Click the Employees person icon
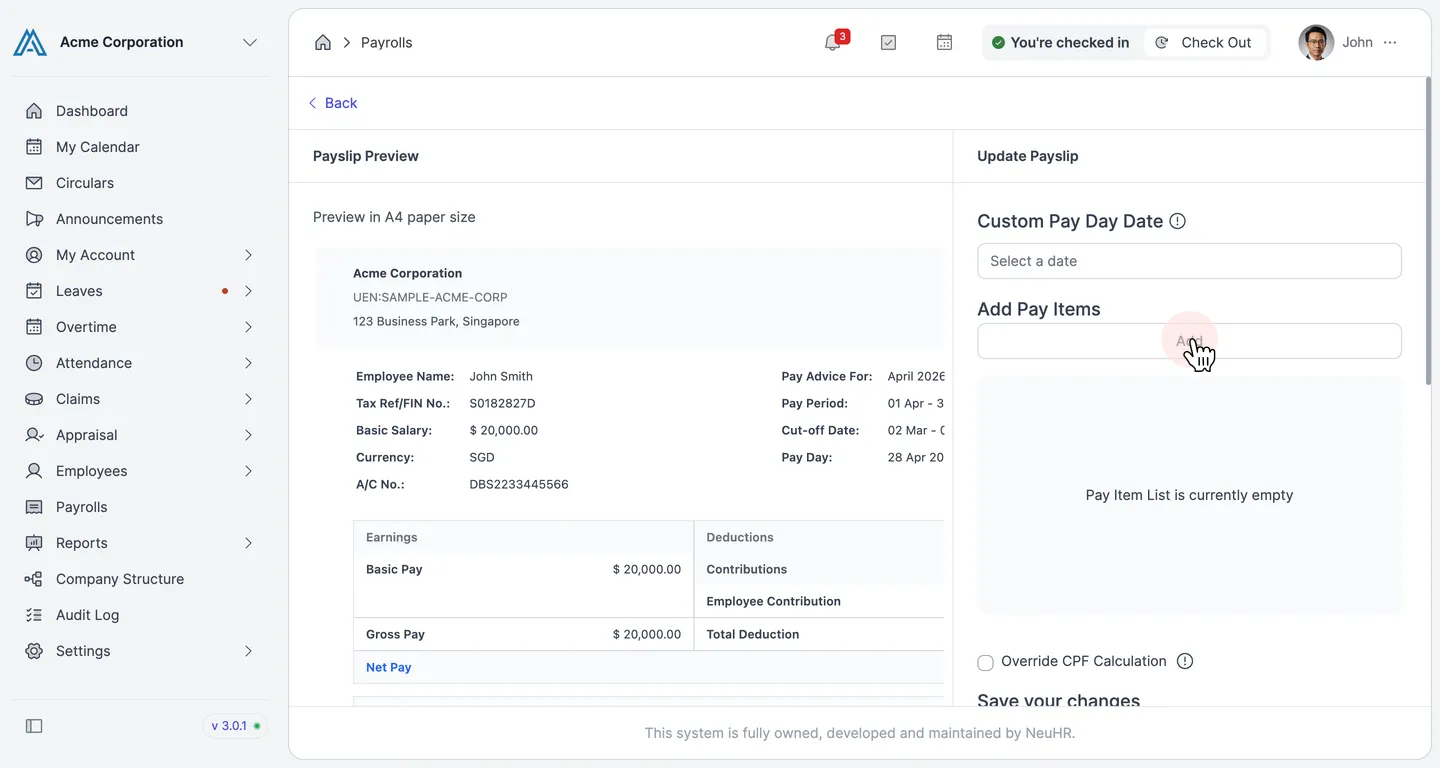 pos(34,471)
